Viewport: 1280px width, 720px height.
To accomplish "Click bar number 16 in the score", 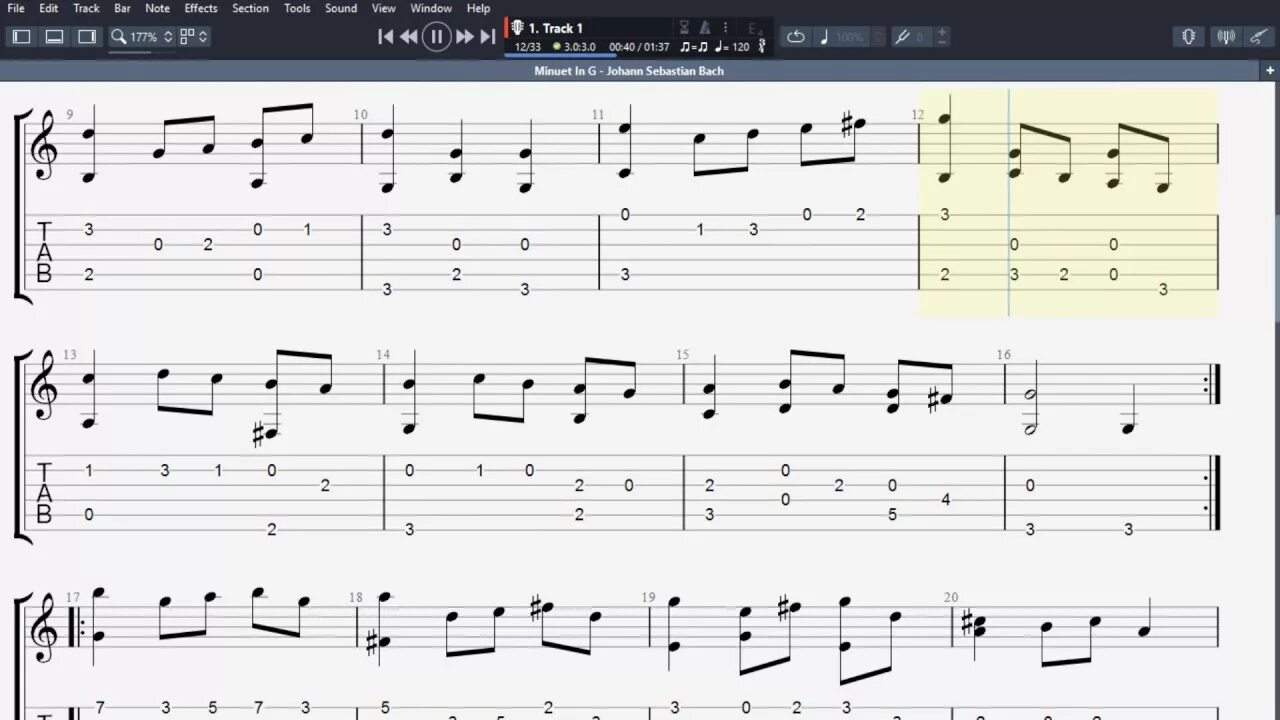I will [1004, 355].
